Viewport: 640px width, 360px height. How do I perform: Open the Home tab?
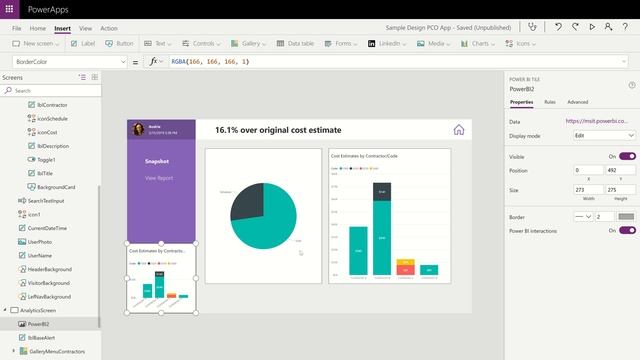pos(38,28)
